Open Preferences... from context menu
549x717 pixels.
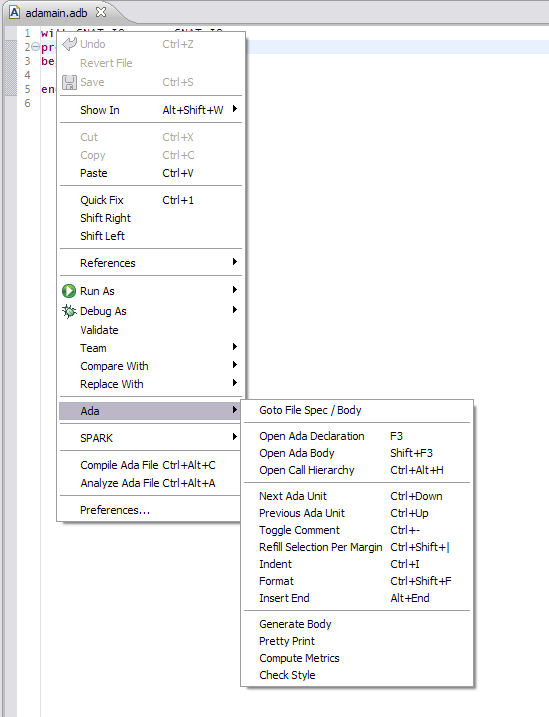coord(151,510)
